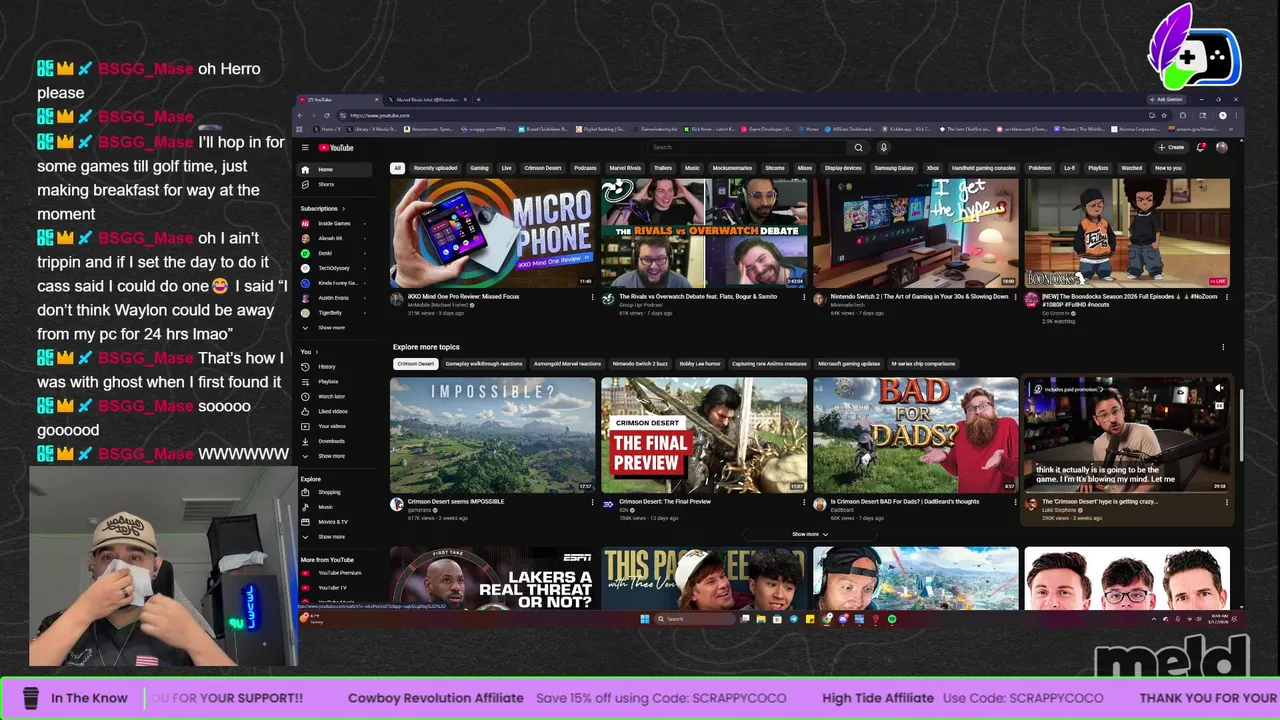Open options for Crimson Desert seems IMPOSSIBLE video

point(592,502)
